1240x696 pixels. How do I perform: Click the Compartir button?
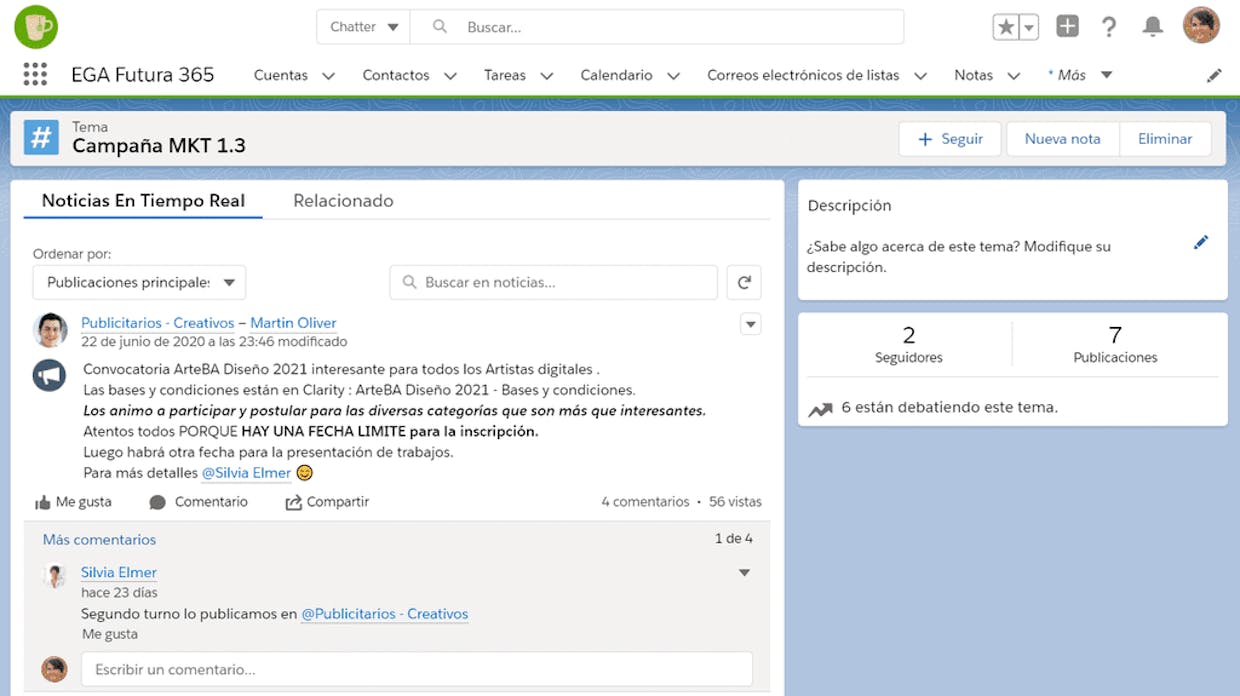(327, 502)
